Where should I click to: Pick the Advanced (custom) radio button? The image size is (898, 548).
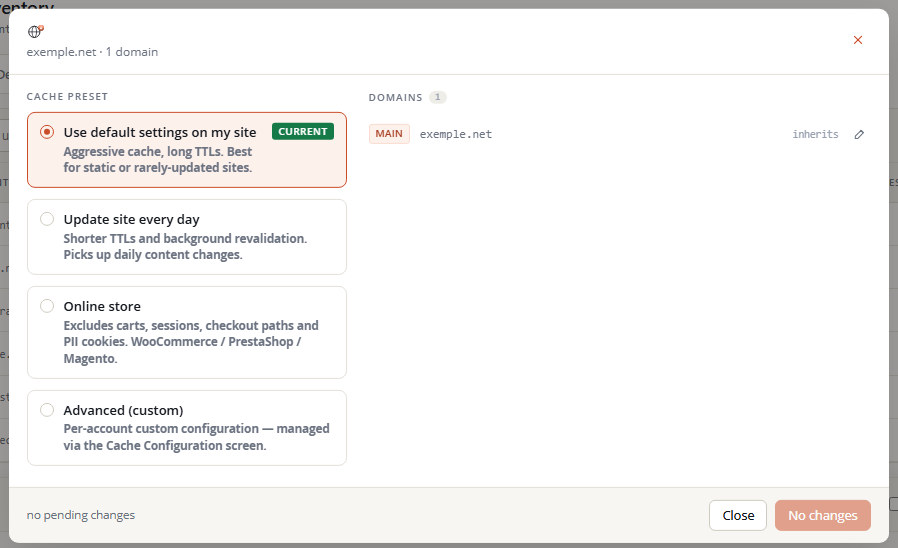coord(47,410)
